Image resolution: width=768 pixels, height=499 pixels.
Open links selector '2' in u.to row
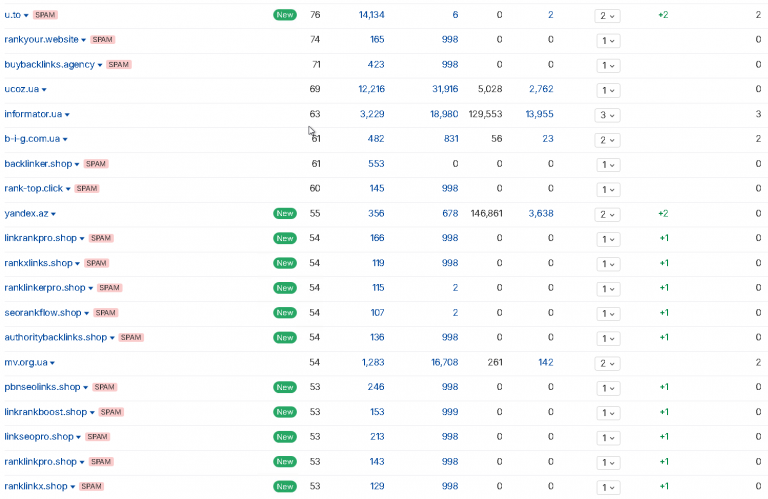[607, 16]
